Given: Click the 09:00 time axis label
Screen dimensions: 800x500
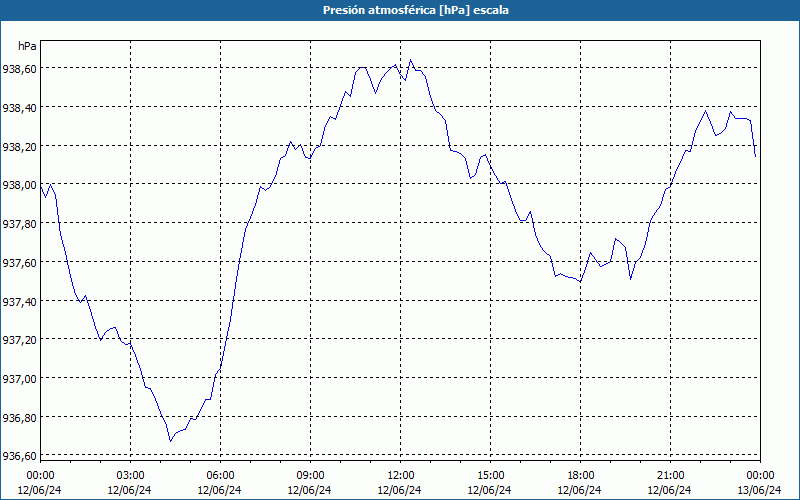Looking at the screenshot, I should [x=311, y=475].
